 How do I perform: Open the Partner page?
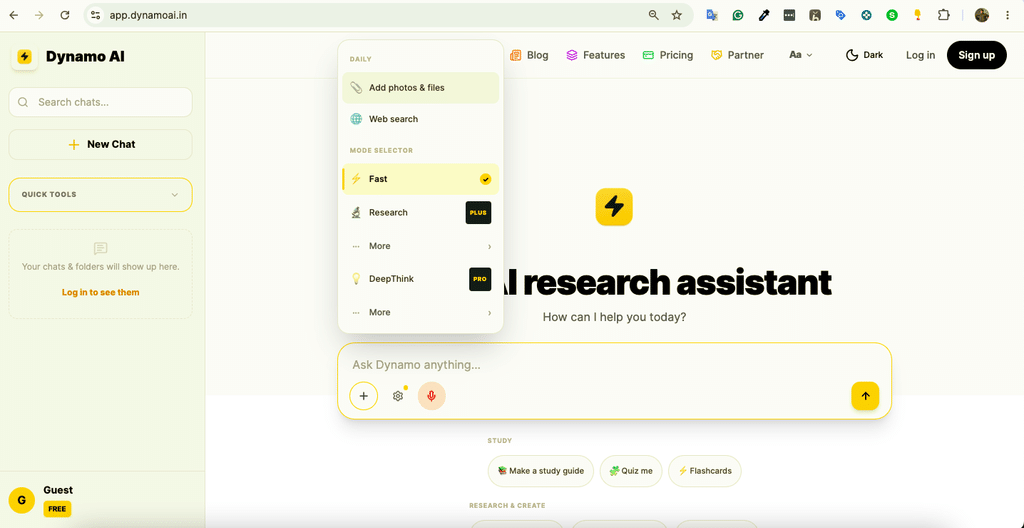point(737,55)
